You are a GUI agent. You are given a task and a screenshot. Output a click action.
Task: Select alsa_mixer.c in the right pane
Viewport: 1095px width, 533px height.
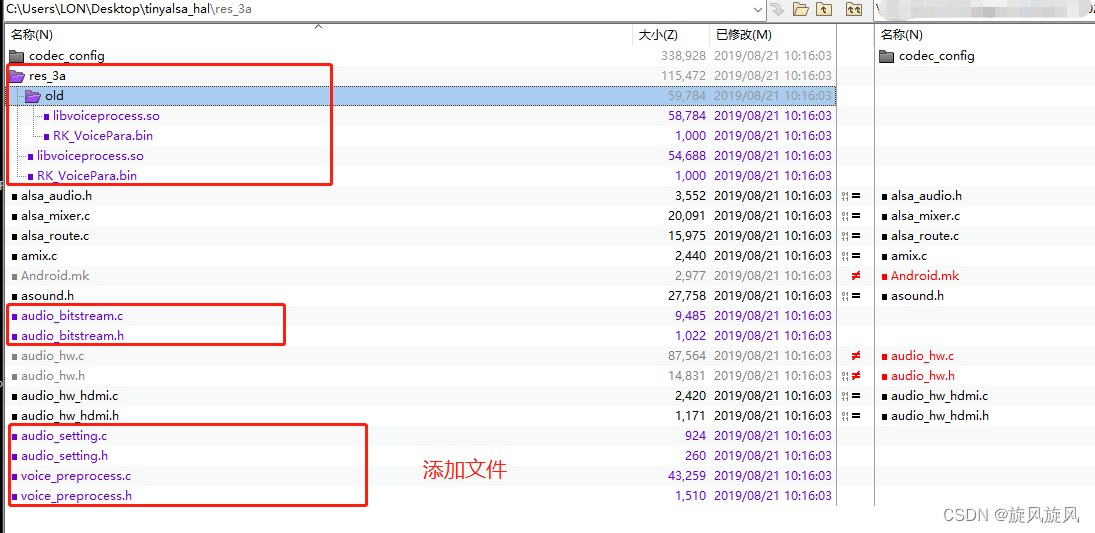point(925,216)
